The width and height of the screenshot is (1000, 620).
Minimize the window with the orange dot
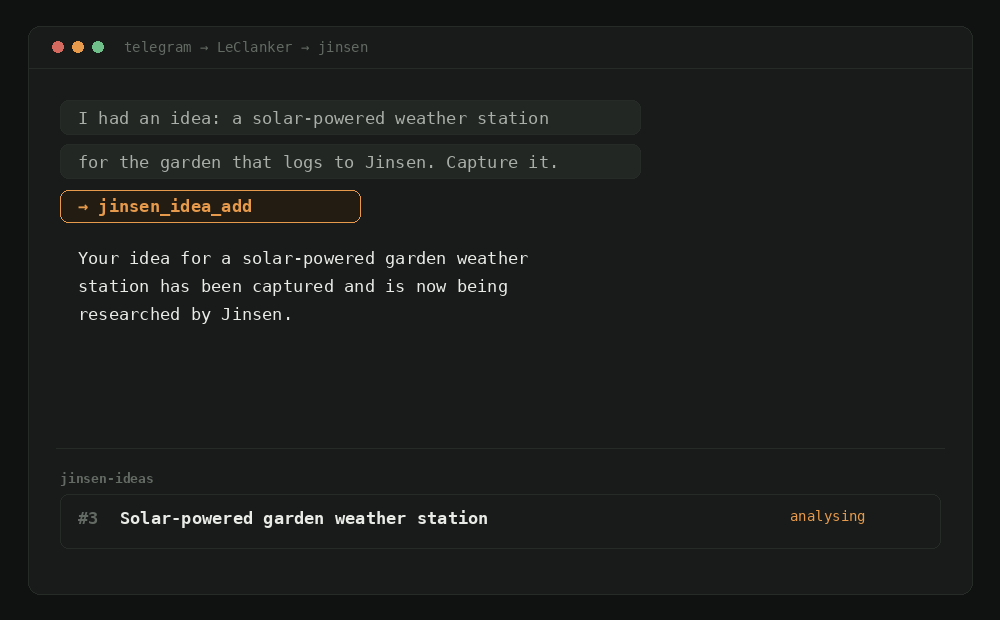[78, 47]
